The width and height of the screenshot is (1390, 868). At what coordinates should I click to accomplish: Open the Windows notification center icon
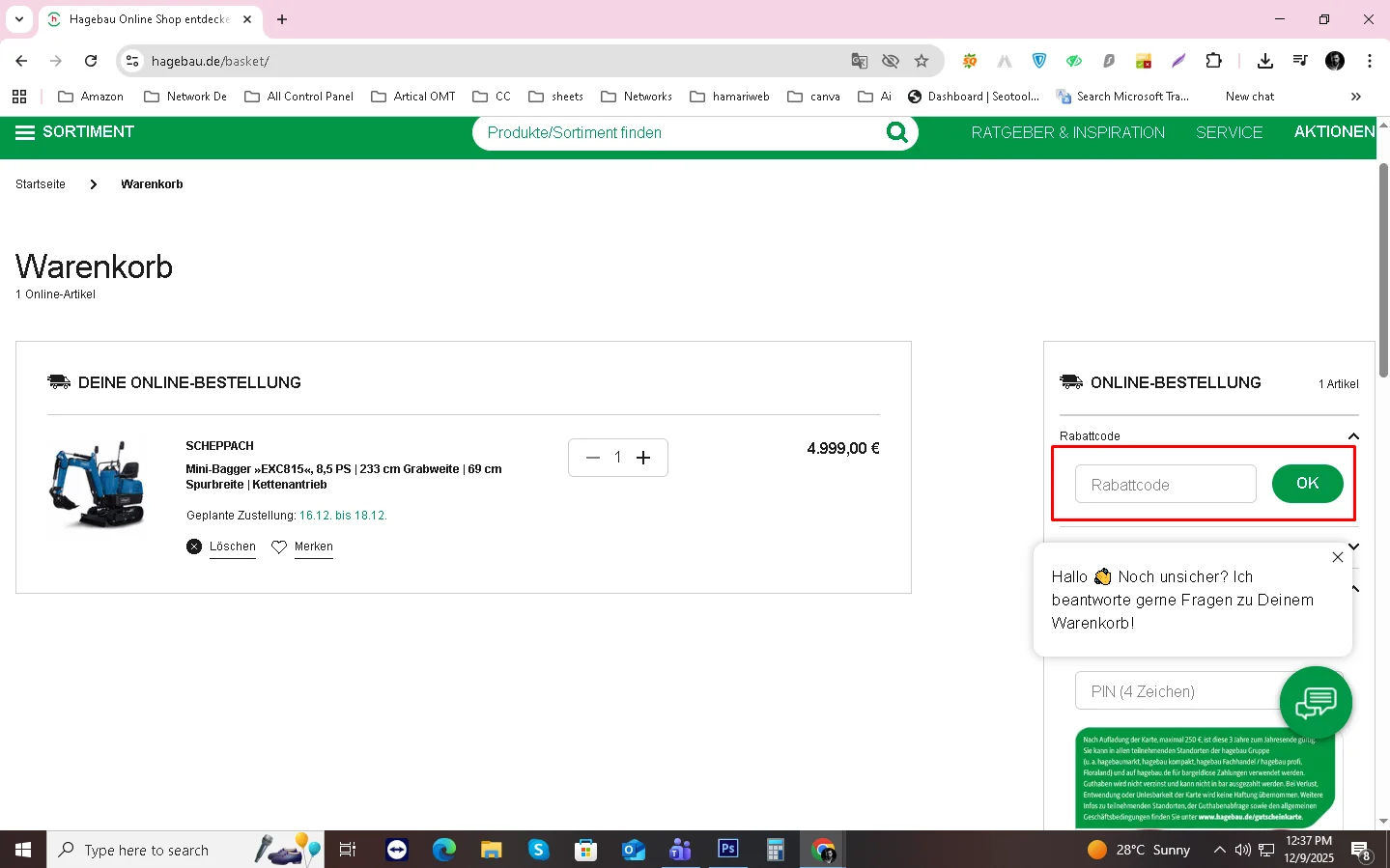tap(1361, 851)
